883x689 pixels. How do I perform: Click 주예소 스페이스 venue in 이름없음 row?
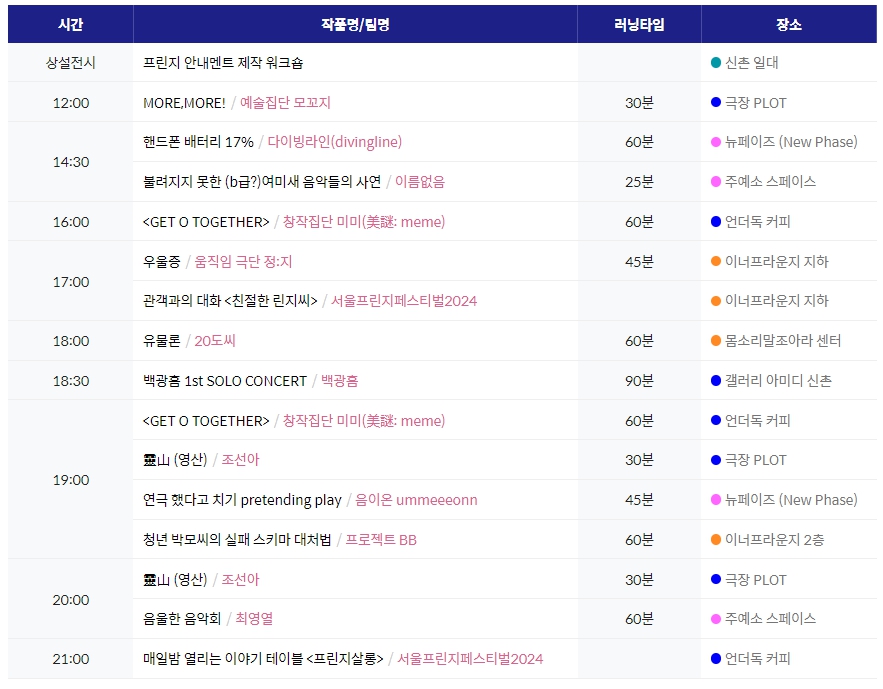(770, 181)
